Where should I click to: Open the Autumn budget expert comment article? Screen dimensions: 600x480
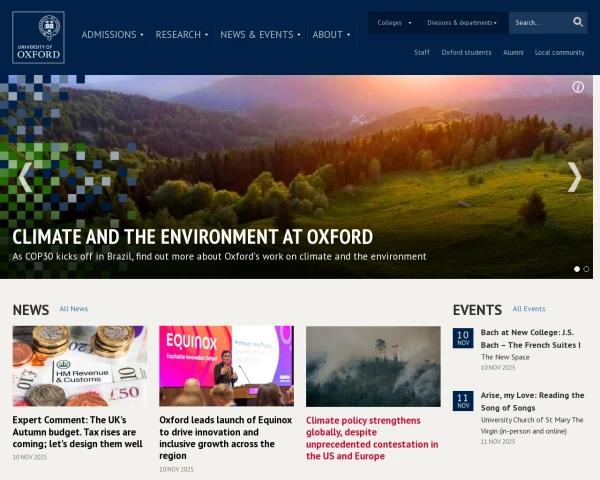[77, 432]
